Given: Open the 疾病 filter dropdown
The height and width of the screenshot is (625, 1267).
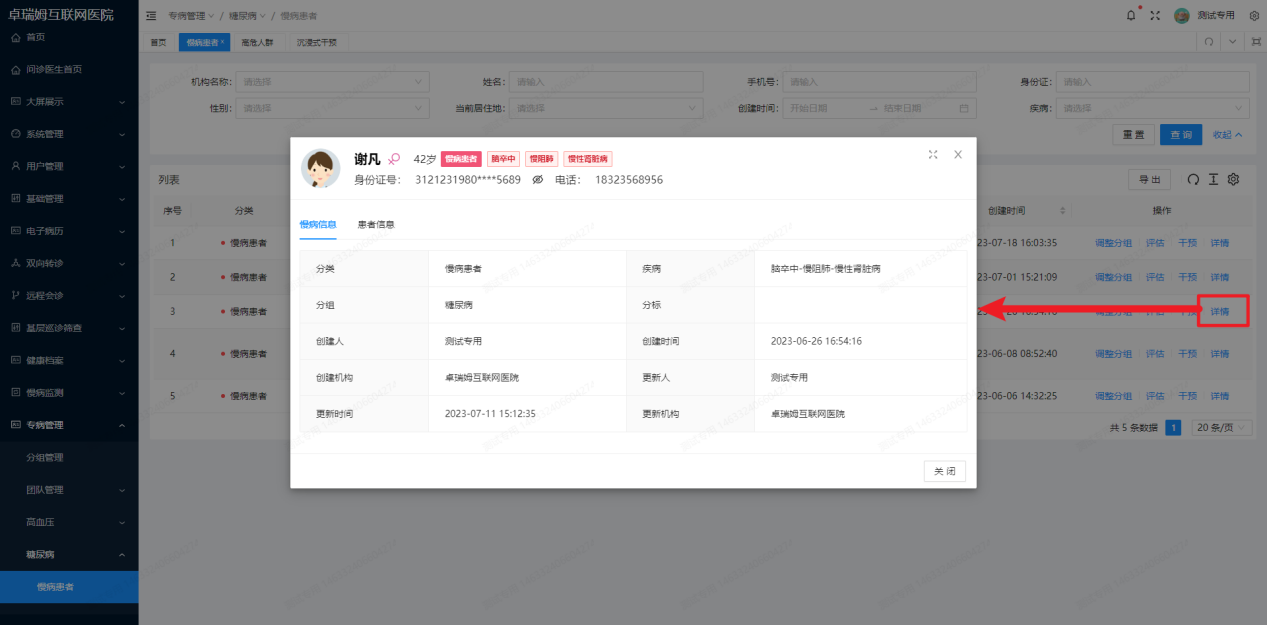Looking at the screenshot, I should tap(1152, 108).
